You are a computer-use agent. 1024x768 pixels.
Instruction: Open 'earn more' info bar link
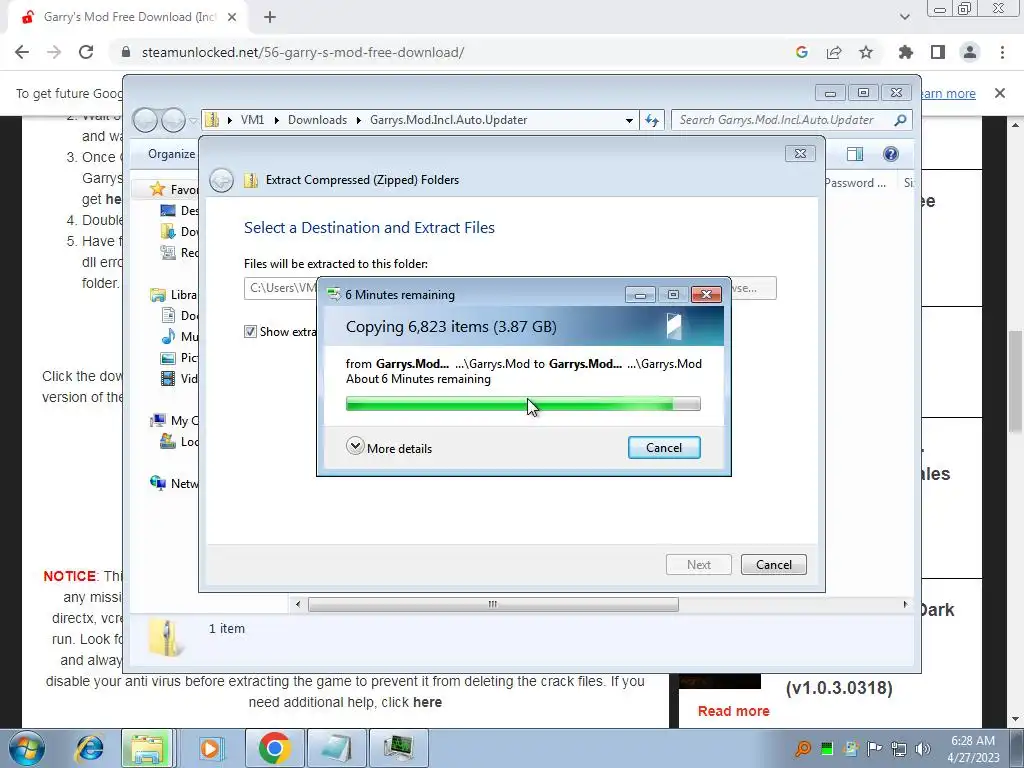(x=948, y=93)
